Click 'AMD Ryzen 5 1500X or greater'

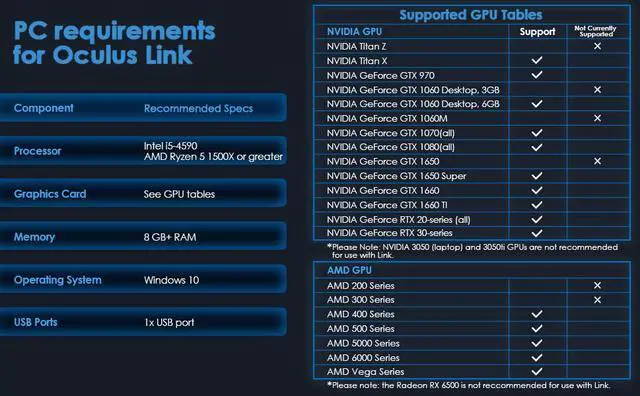click(213, 157)
